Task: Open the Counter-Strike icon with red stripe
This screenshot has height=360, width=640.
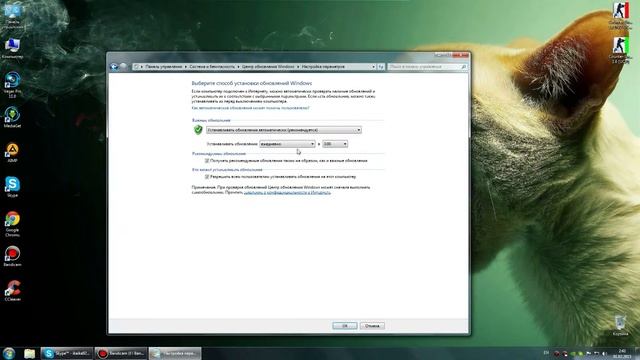Action: point(620,16)
